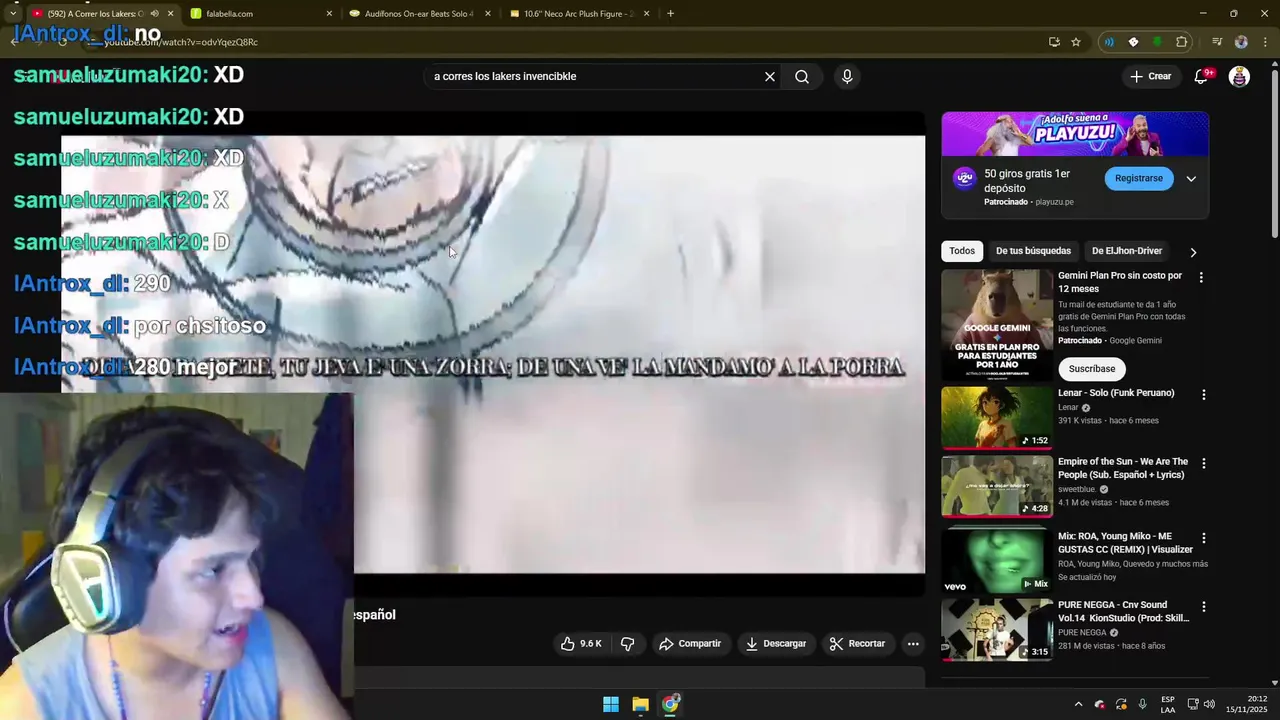This screenshot has width=1280, height=720.
Task: Switch to the falabella.com tab
Action: click(x=261, y=14)
